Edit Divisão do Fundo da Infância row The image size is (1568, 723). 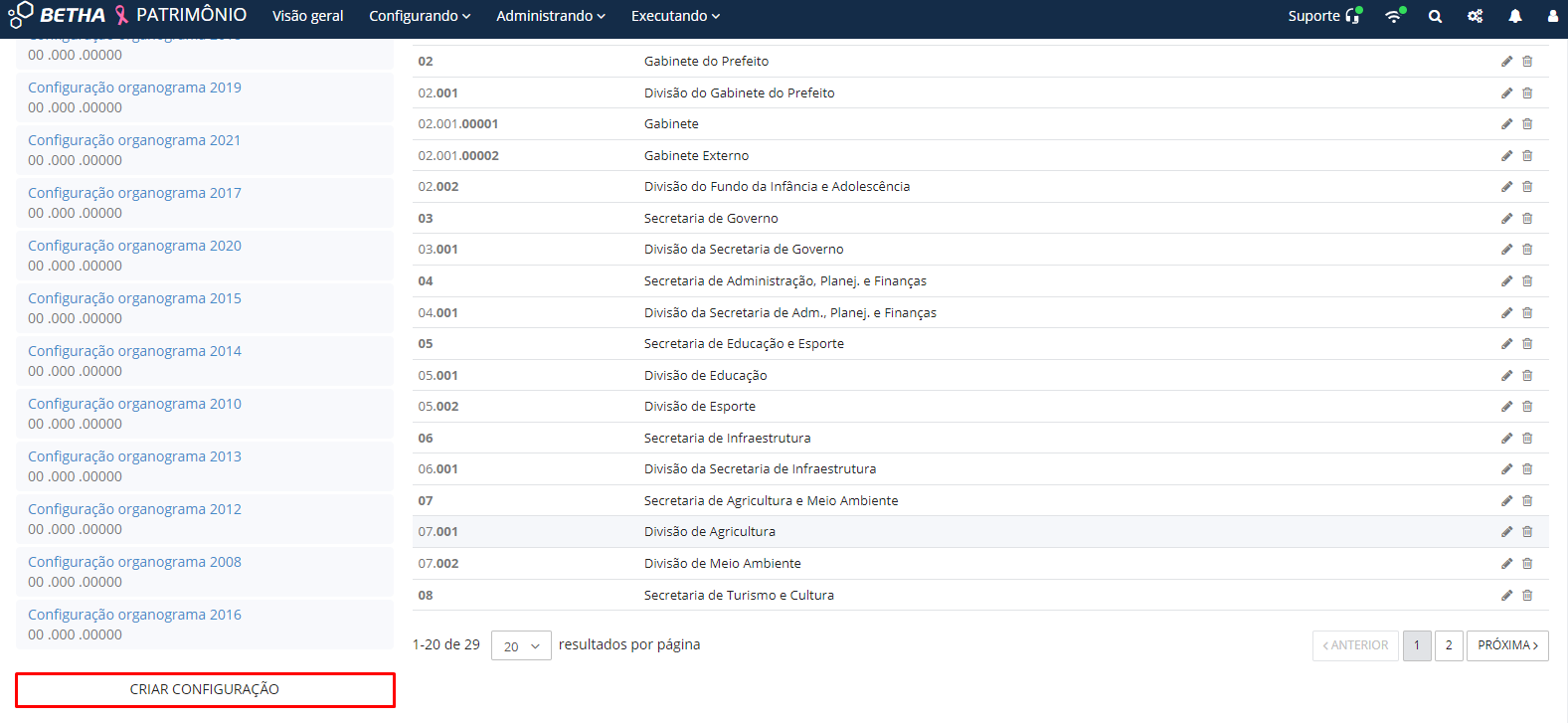pyautogui.click(x=1506, y=187)
